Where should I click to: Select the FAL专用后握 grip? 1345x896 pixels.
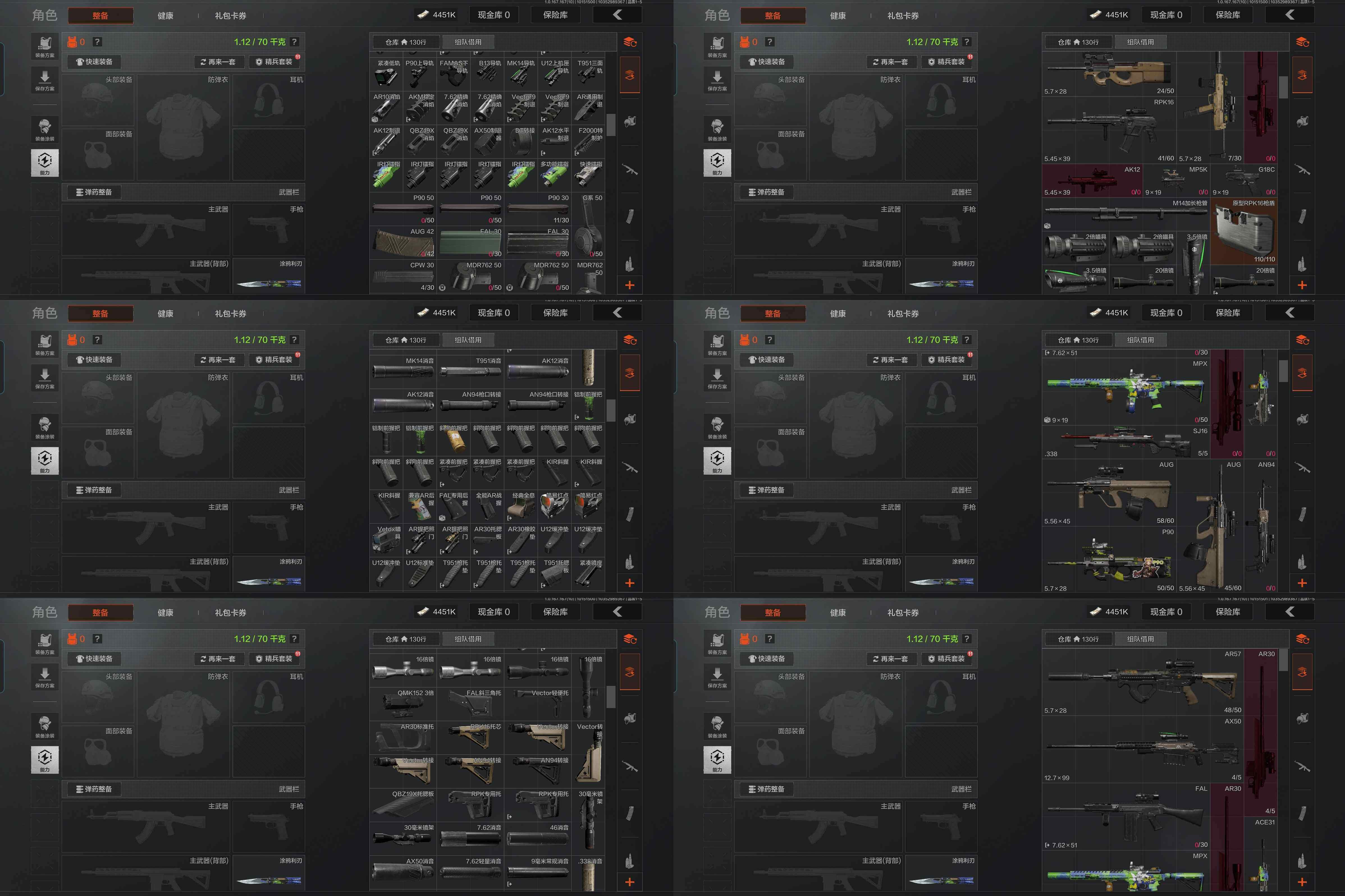click(454, 507)
